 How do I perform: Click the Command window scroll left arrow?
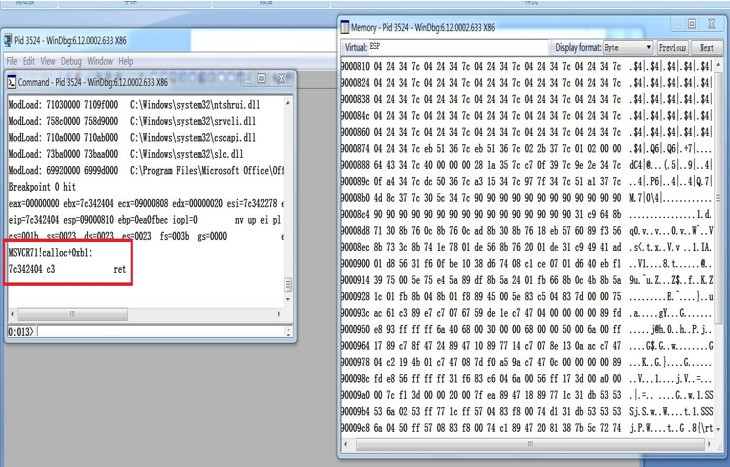pyautogui.click(x=13, y=314)
